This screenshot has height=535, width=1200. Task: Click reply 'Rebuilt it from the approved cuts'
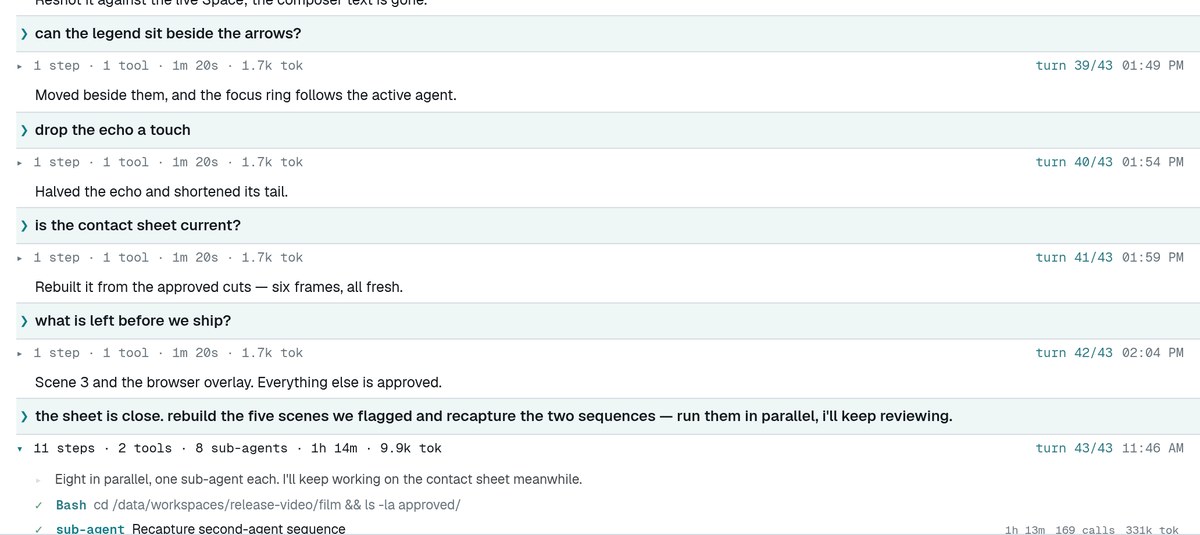[219, 287]
